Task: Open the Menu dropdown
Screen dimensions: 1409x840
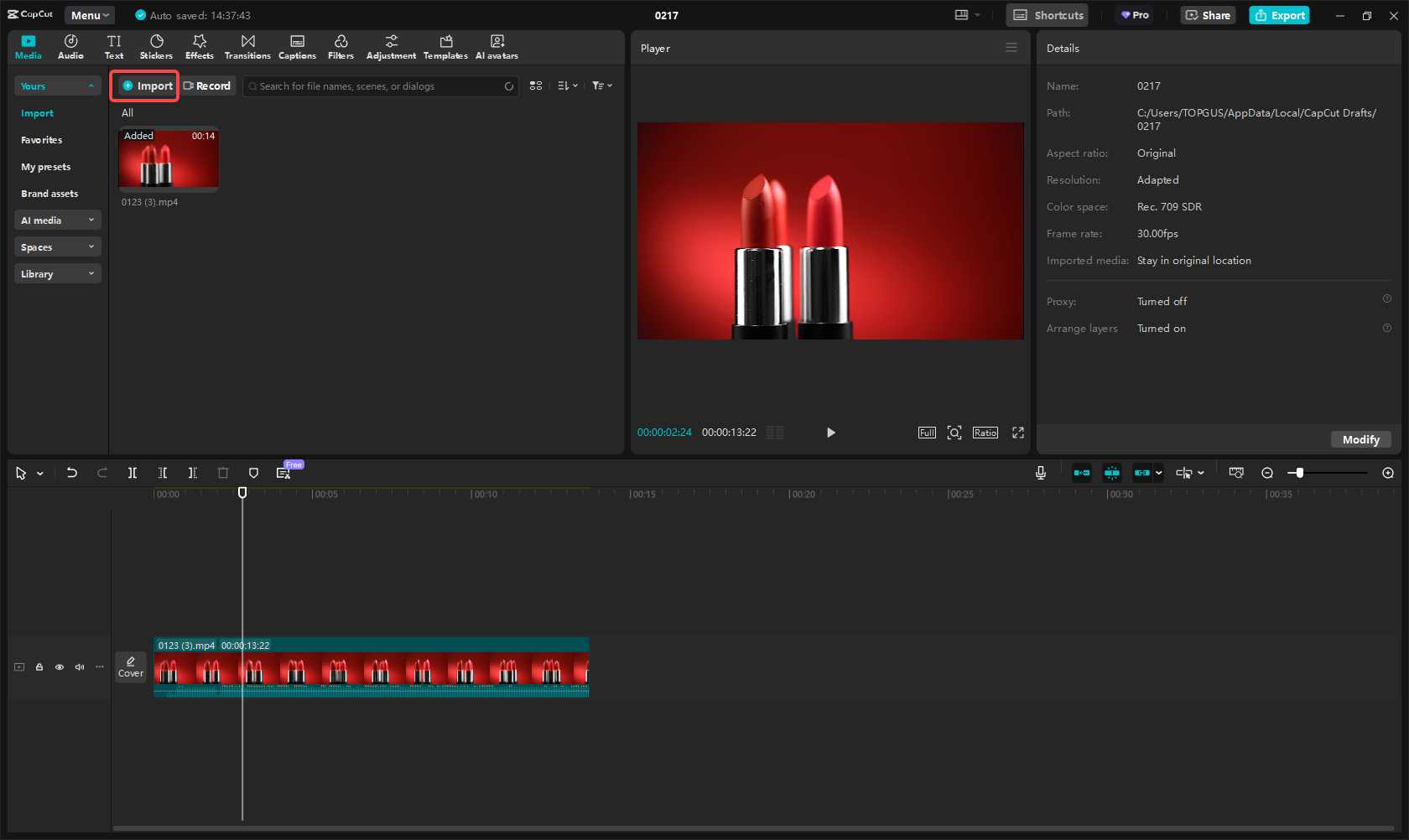Action: pos(90,15)
